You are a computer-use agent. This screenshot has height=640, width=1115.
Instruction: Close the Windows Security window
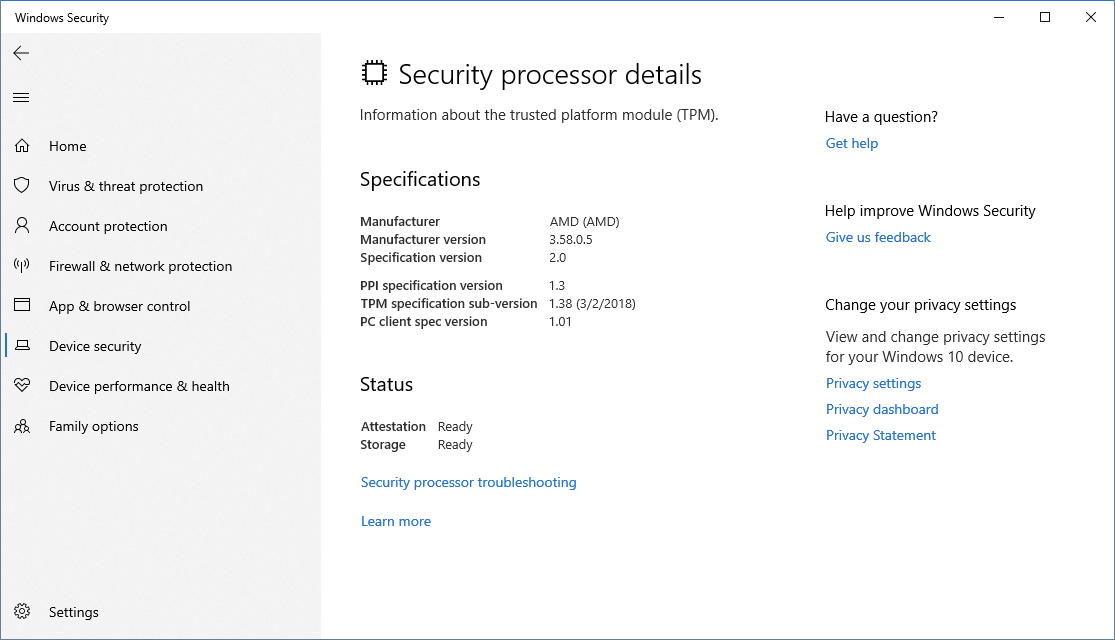click(x=1091, y=17)
